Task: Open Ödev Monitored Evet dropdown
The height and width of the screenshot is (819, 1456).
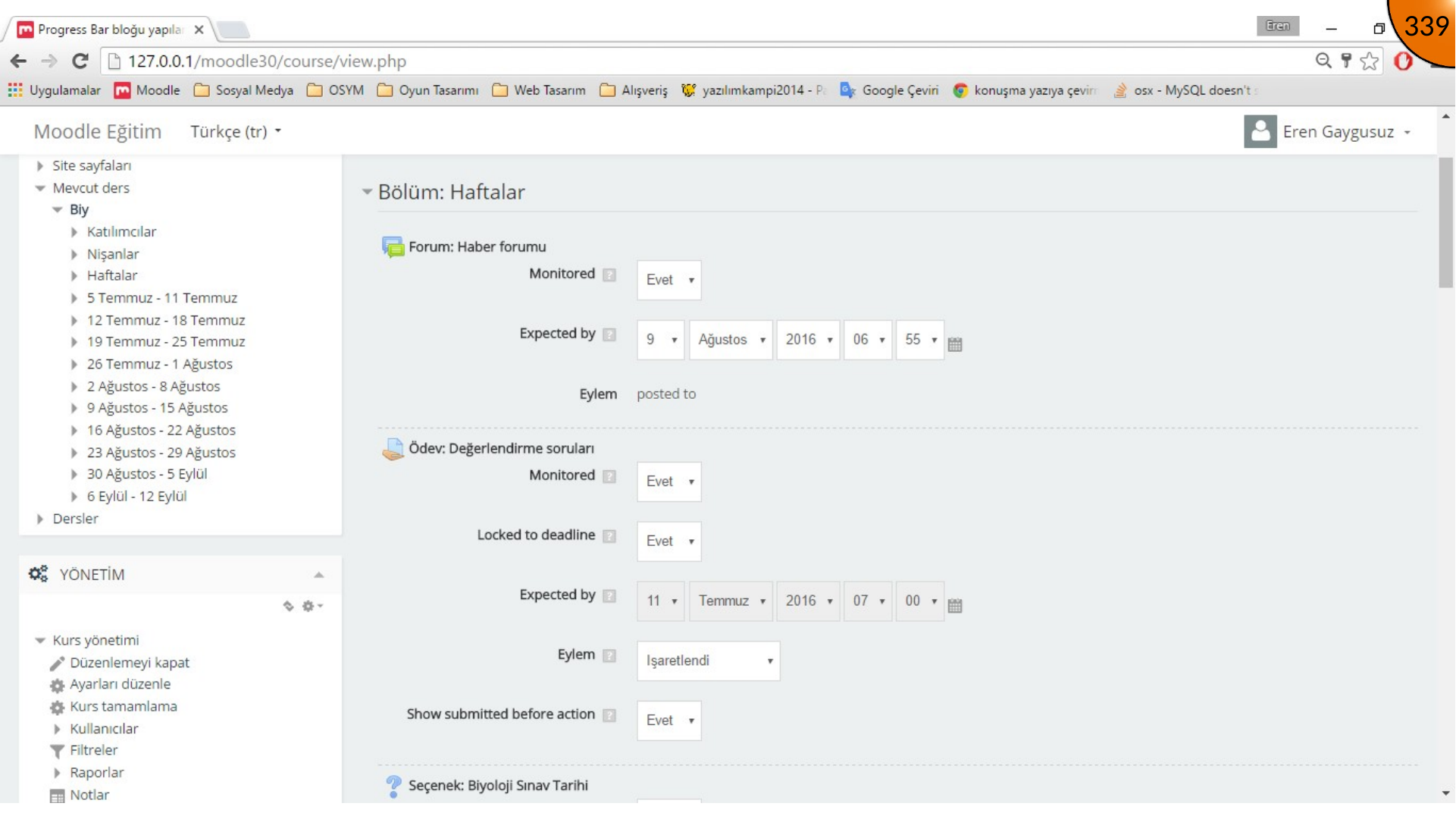Action: pyautogui.click(x=669, y=482)
